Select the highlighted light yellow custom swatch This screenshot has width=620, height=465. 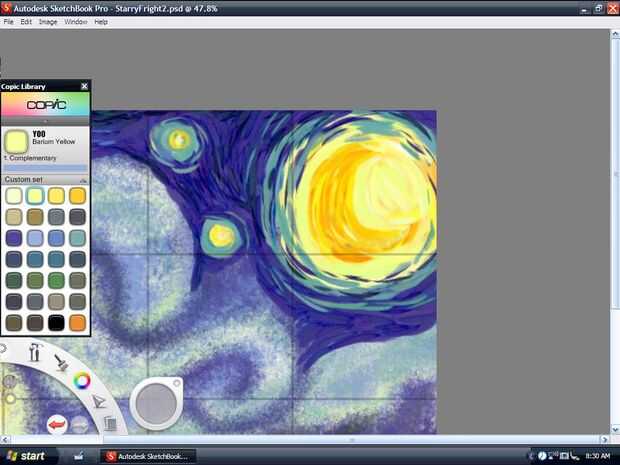point(35,196)
